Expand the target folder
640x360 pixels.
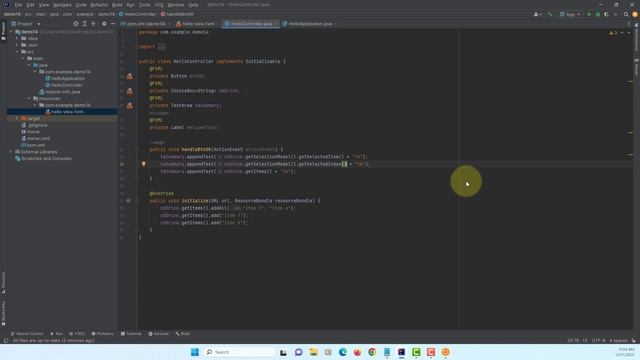point(17,118)
